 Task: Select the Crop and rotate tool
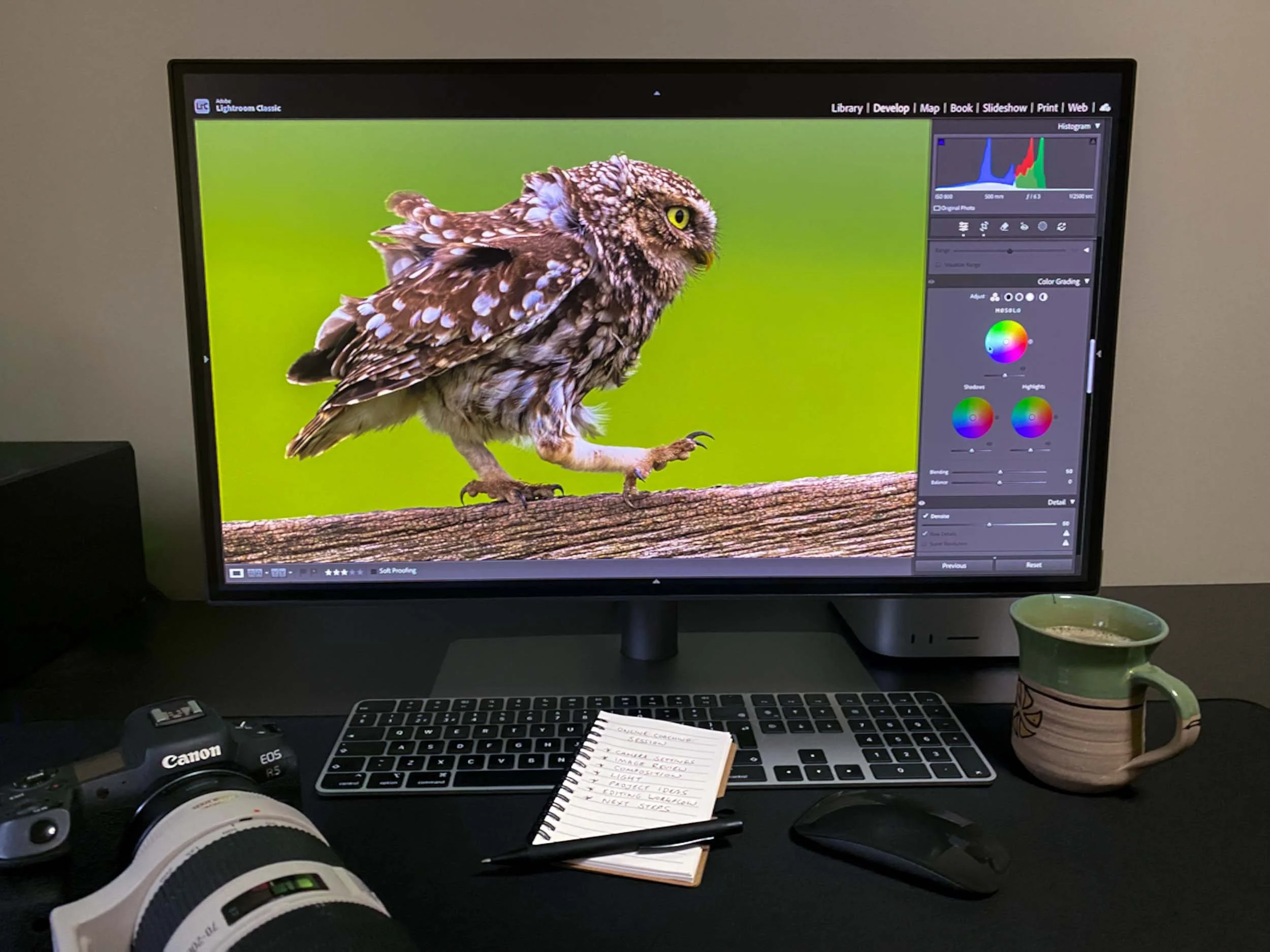click(x=983, y=226)
